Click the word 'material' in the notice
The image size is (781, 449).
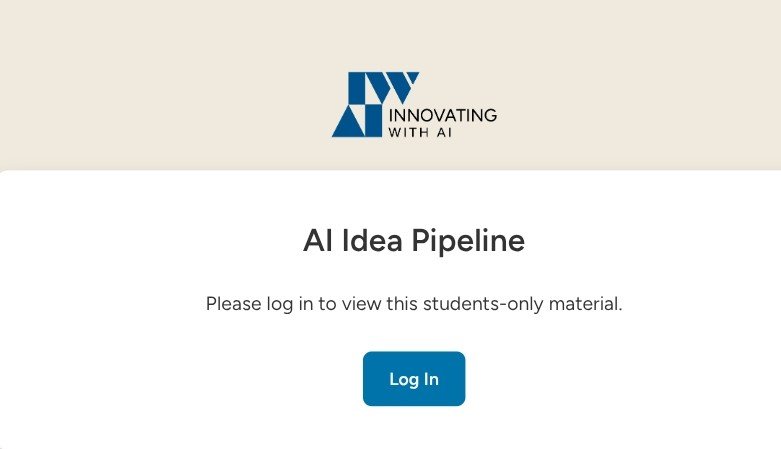[x=583, y=303]
